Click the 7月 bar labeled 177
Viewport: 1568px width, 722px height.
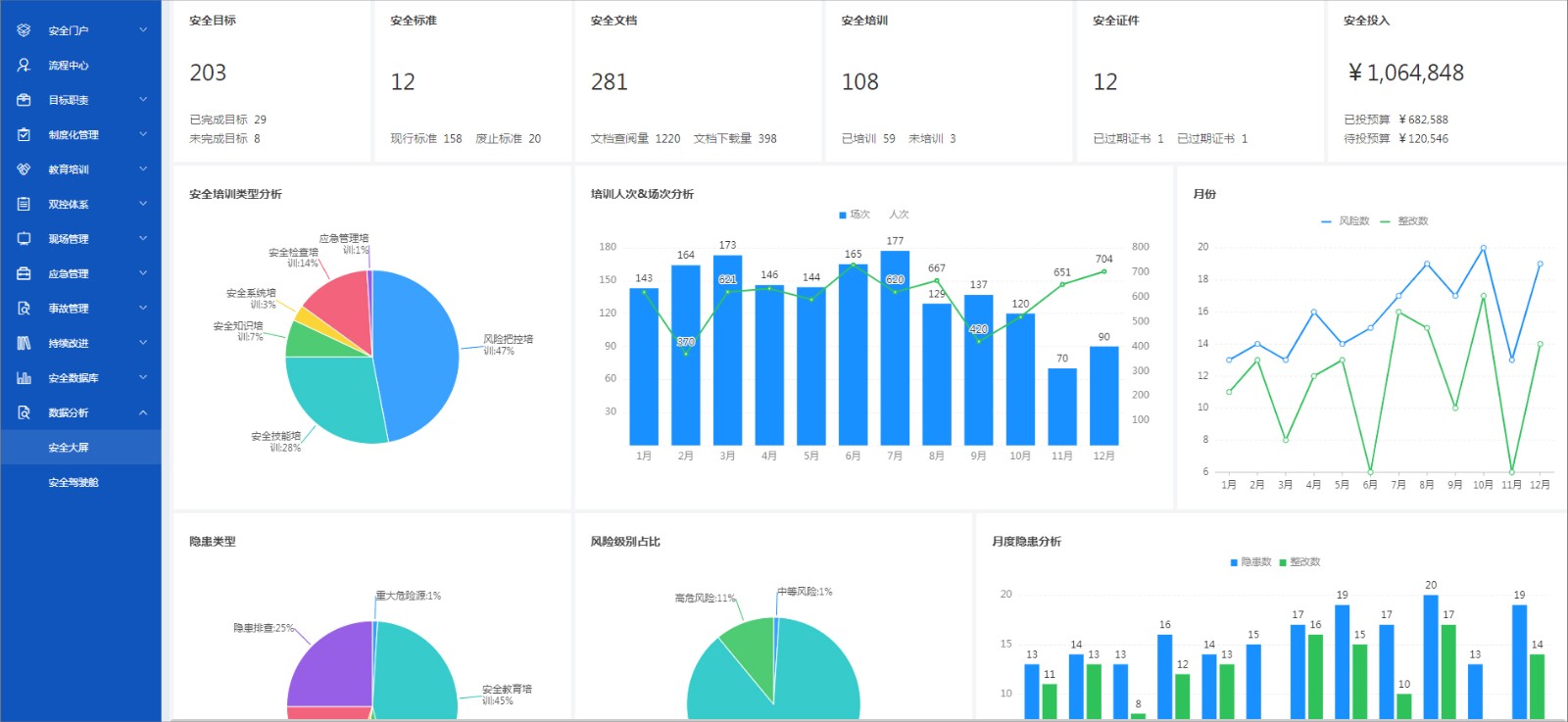tap(895, 348)
